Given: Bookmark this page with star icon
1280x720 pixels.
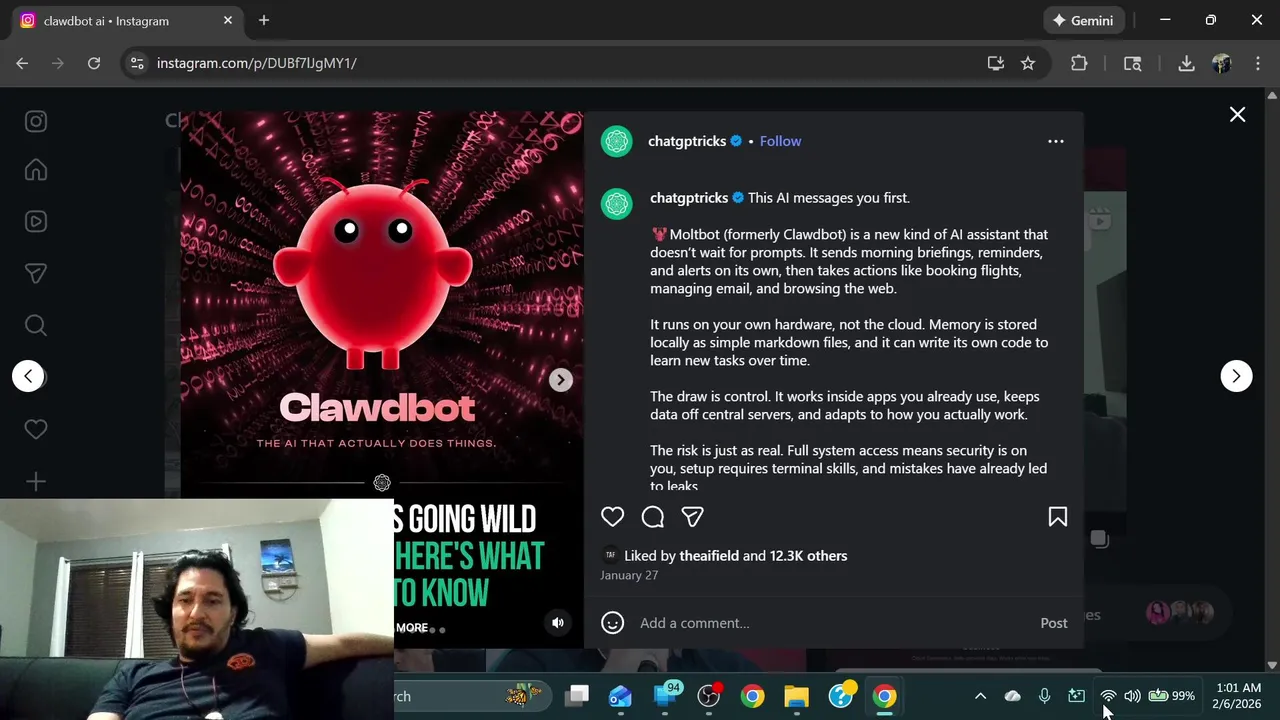Looking at the screenshot, I should click(x=1028, y=63).
